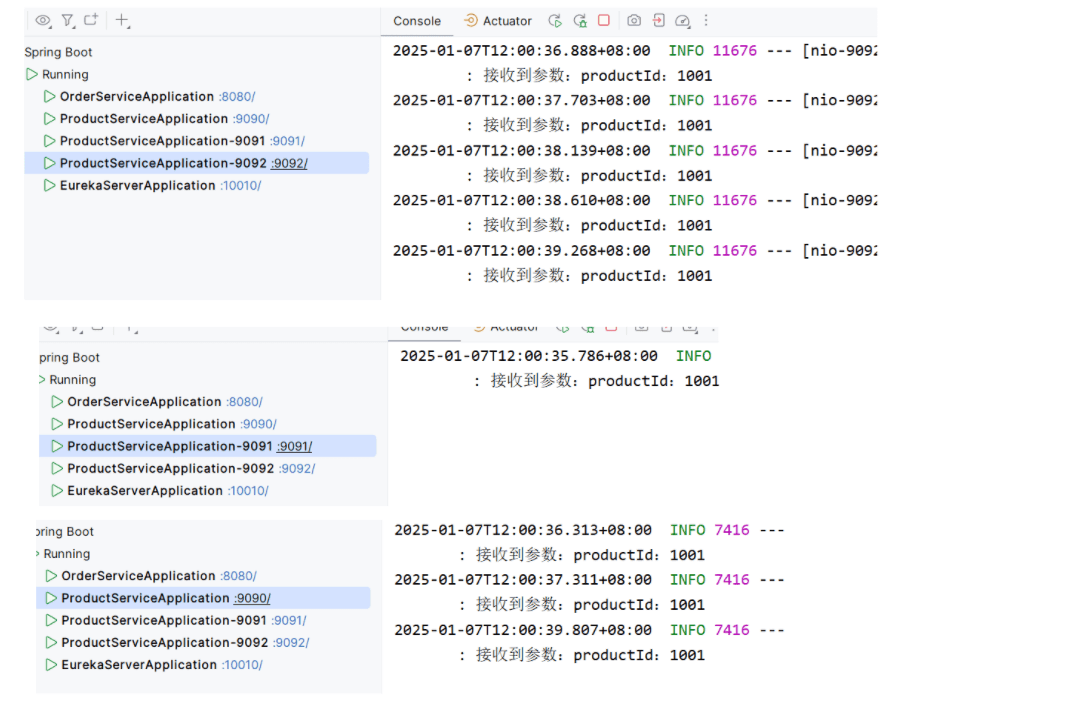Stop the service with the red square icon
This screenshot has width=1073, height=726.
pos(604,21)
